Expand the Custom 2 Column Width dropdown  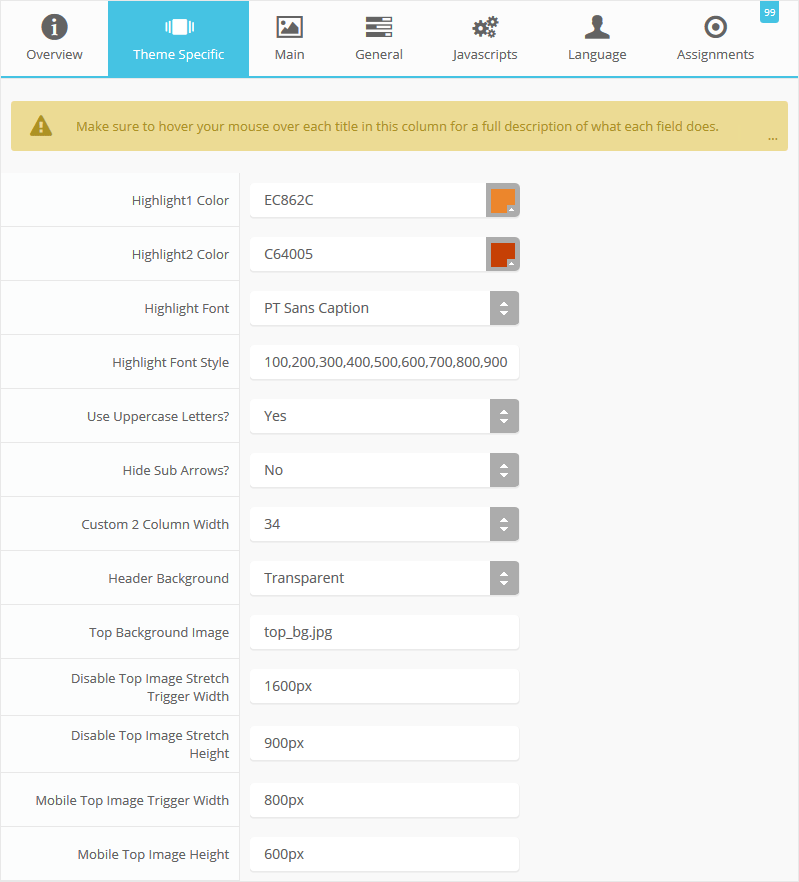coord(504,524)
